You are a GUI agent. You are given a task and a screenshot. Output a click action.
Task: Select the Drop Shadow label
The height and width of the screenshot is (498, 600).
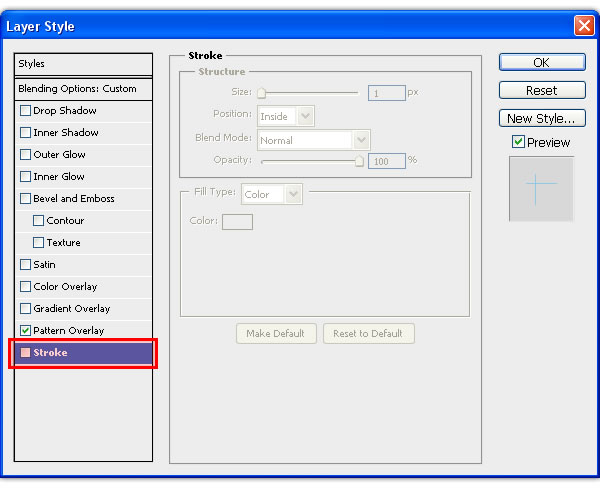coord(65,111)
